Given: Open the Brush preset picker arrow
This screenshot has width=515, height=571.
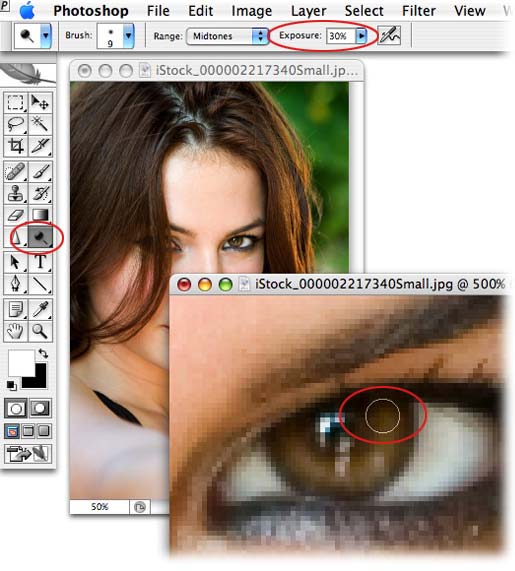Looking at the screenshot, I should [x=128, y=36].
